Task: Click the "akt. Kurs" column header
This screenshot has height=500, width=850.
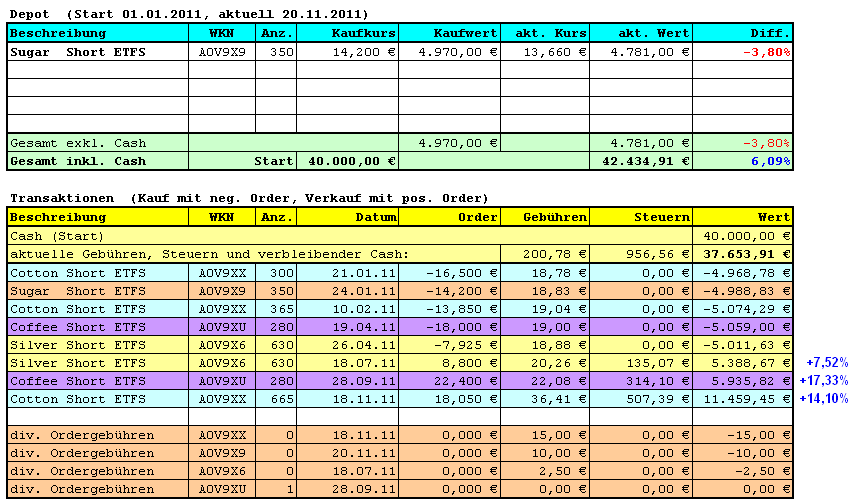Action: [x=545, y=33]
